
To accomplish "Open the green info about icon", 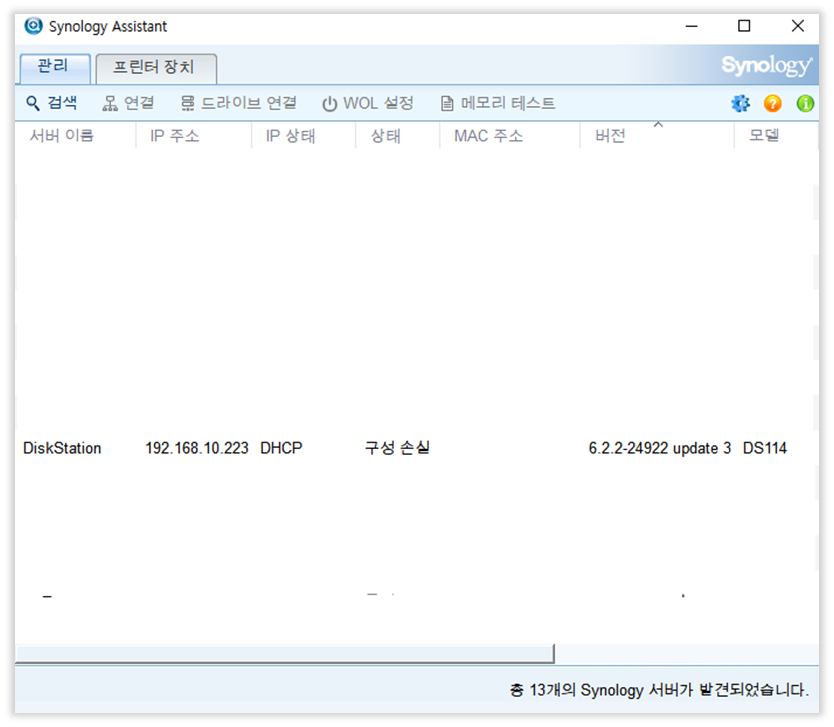I will [805, 103].
